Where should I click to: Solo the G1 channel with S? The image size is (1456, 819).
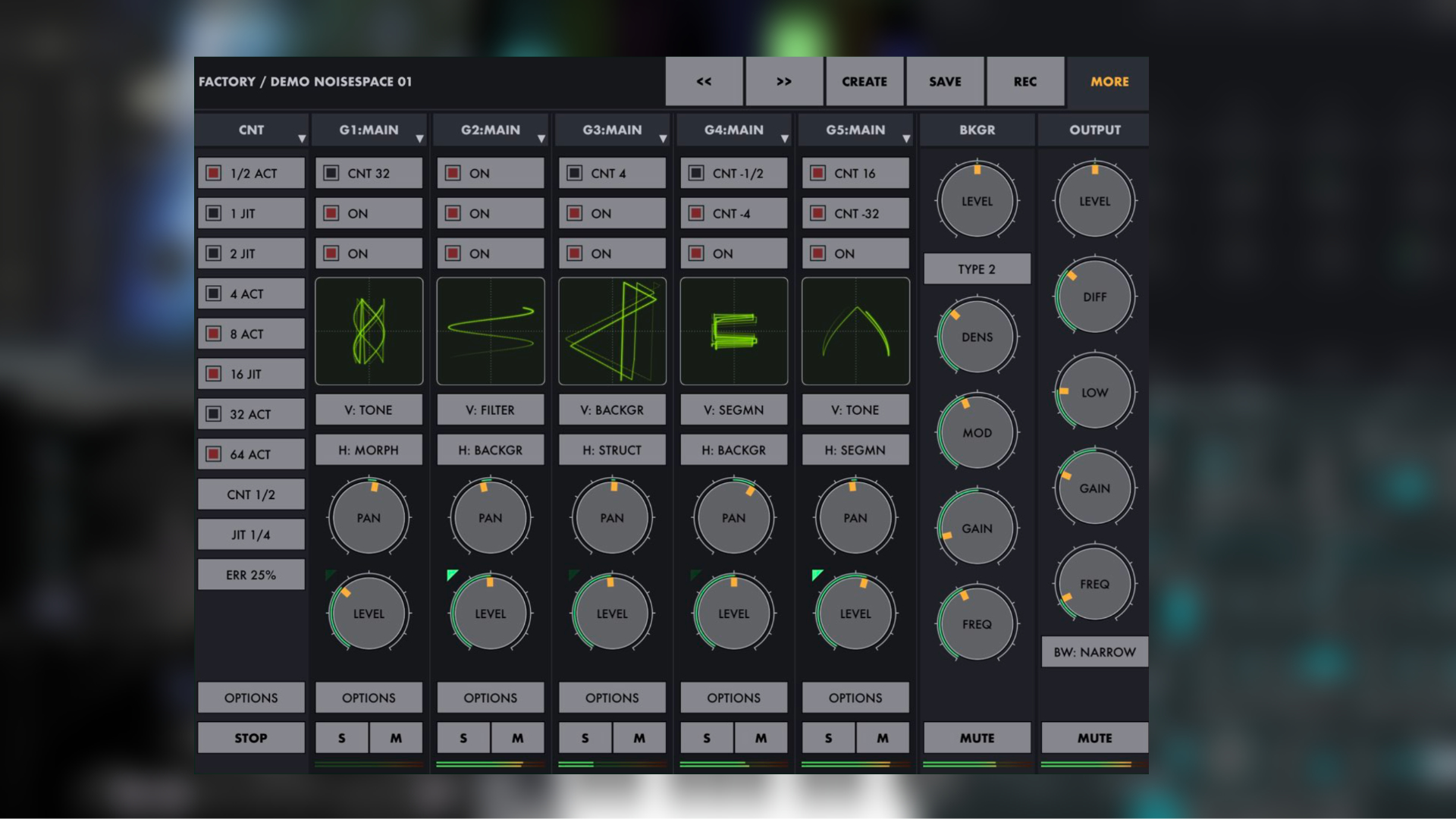pyautogui.click(x=342, y=738)
